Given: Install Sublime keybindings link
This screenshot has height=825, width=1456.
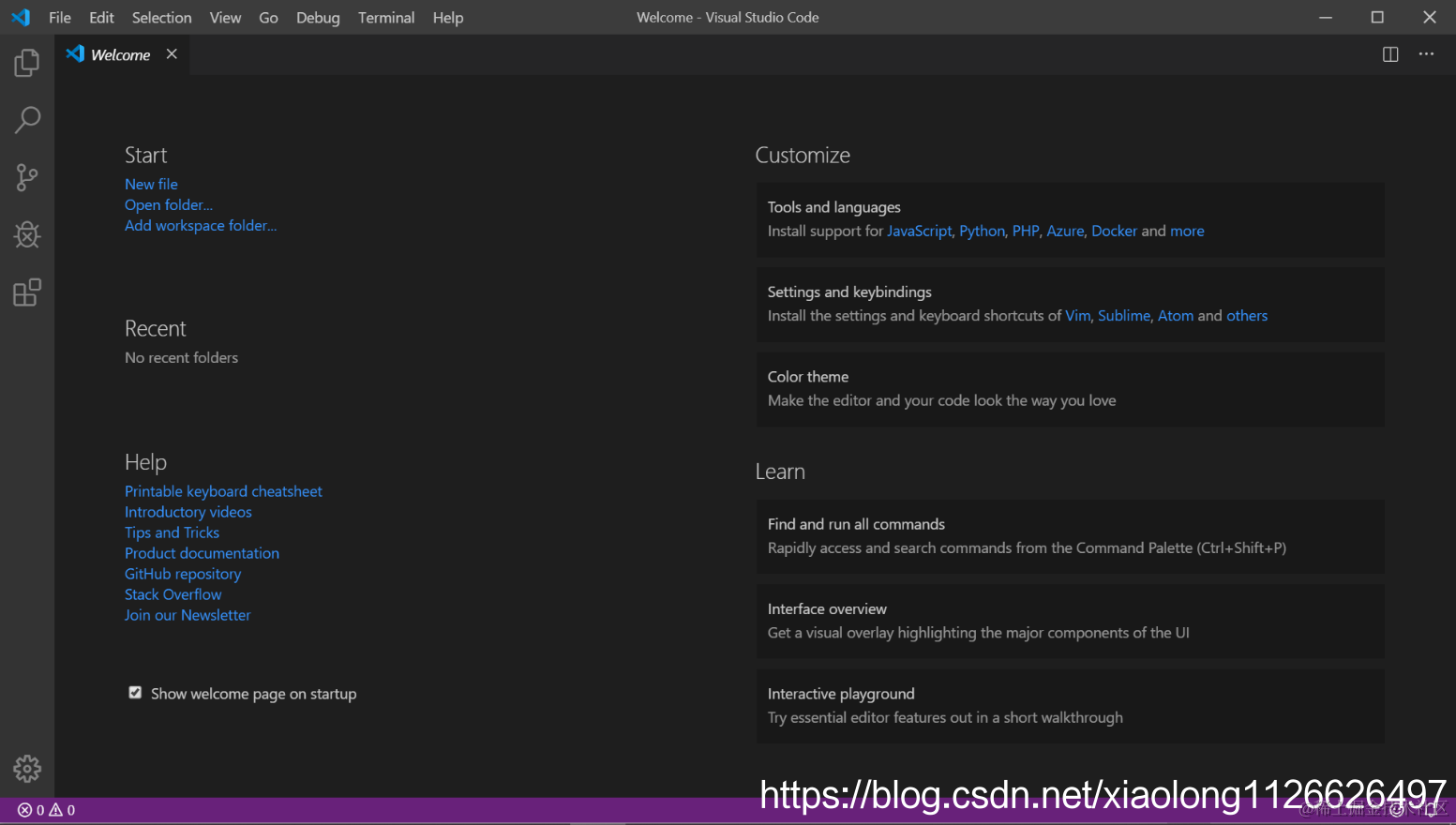Looking at the screenshot, I should 1124,316.
